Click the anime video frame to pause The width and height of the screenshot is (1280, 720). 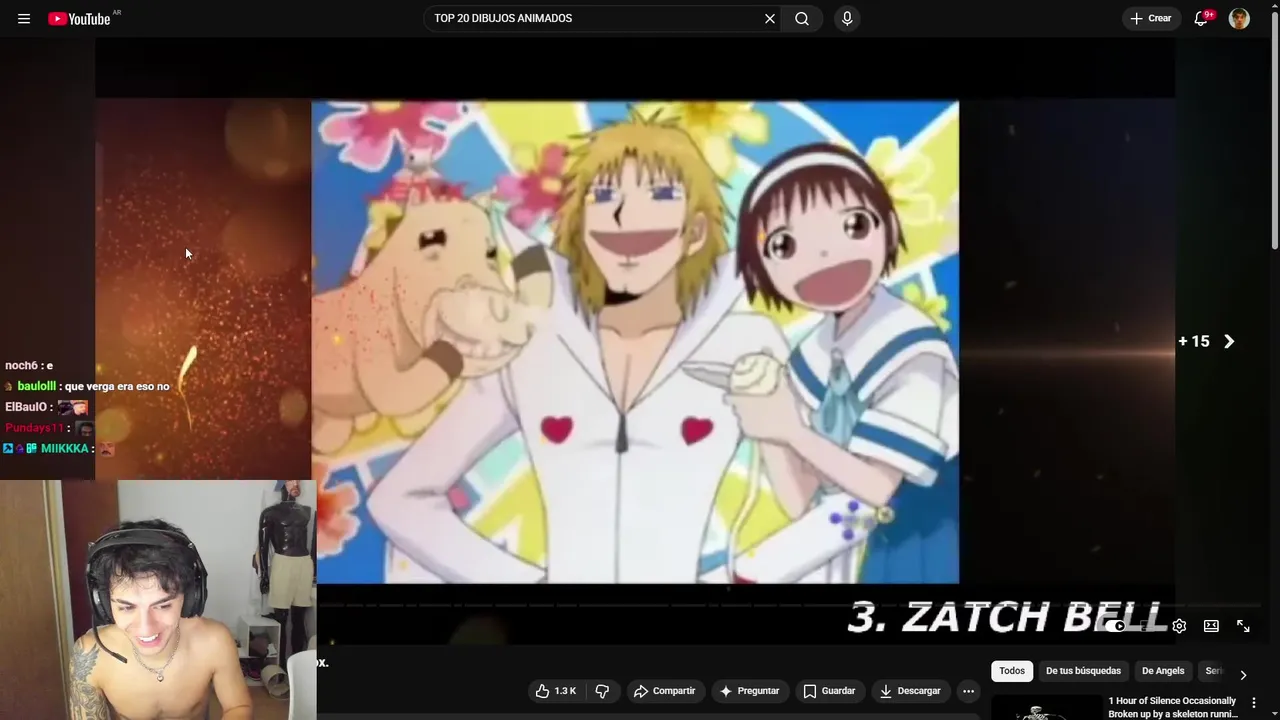[x=635, y=341]
